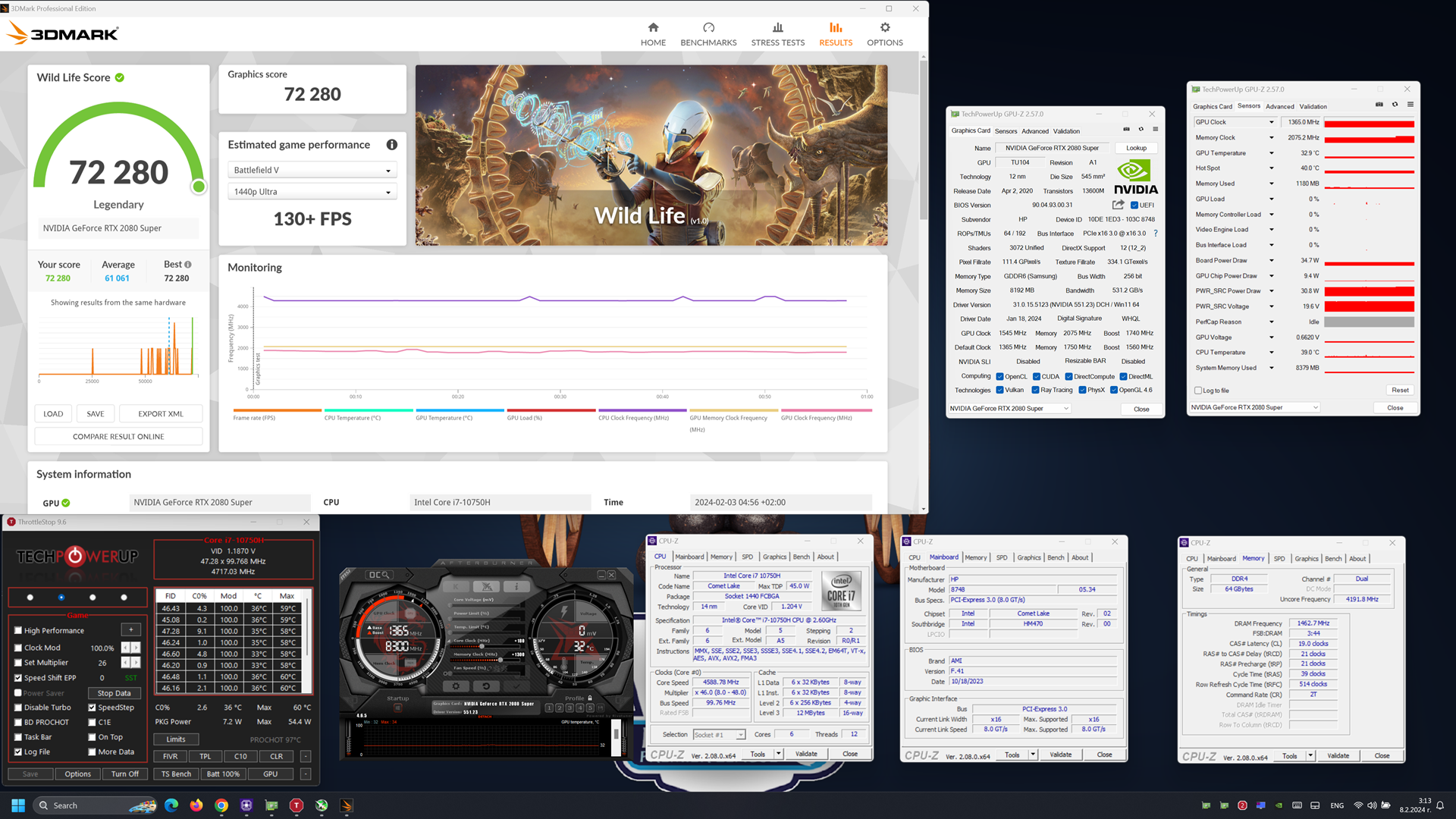Refresh the GPU-Z Graphics Card window

(1141, 130)
